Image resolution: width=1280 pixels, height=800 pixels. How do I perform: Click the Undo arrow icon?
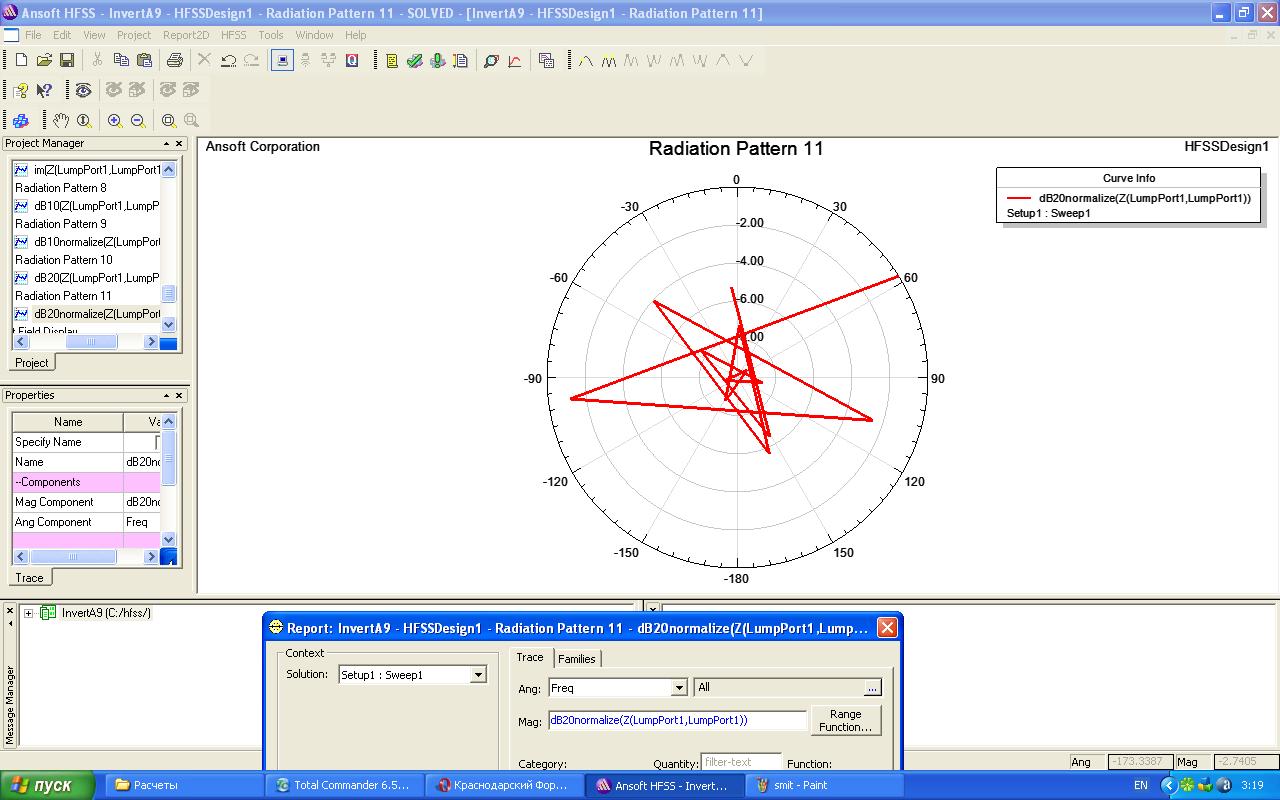coord(228,61)
